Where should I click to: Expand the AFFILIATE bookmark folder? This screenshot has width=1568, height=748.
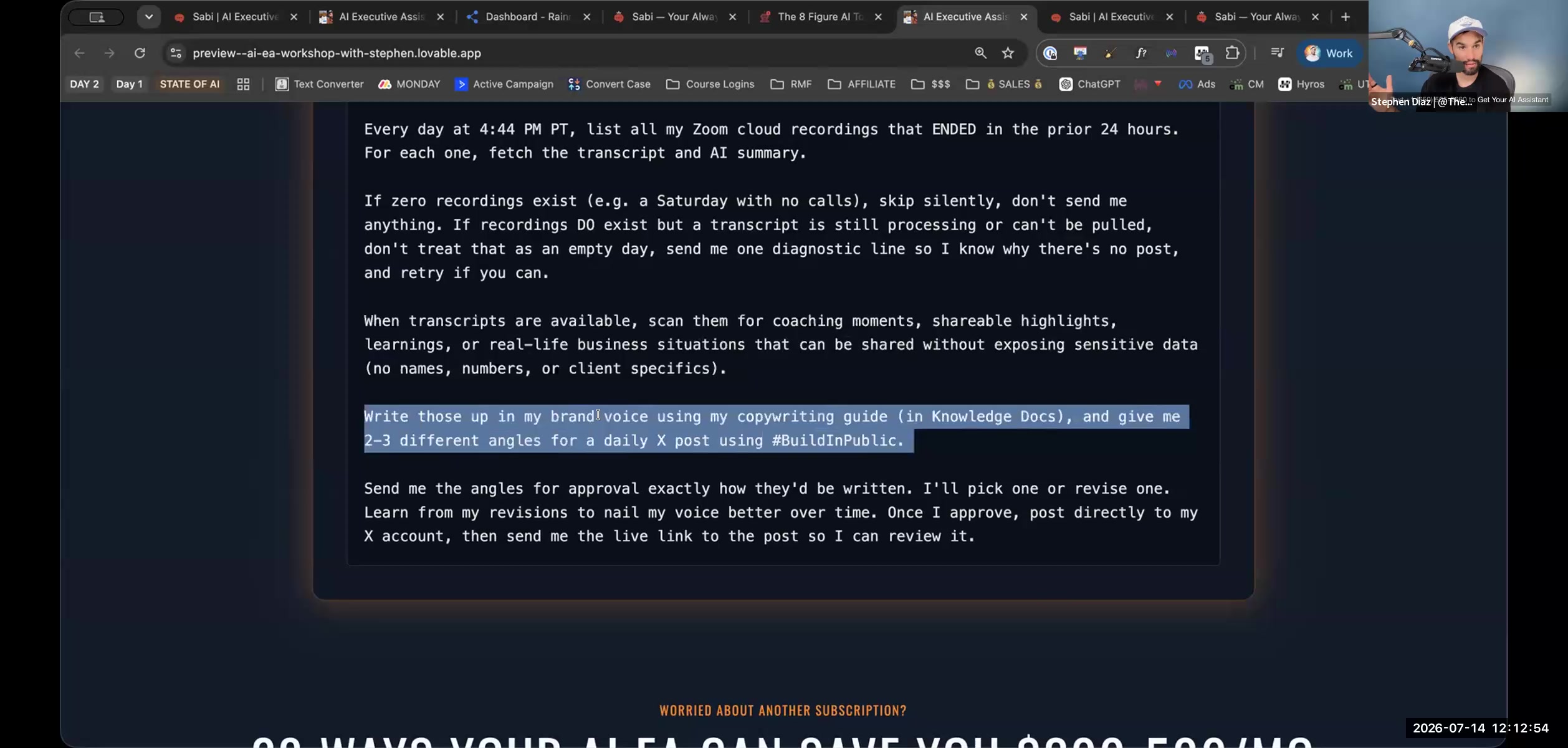(861, 84)
